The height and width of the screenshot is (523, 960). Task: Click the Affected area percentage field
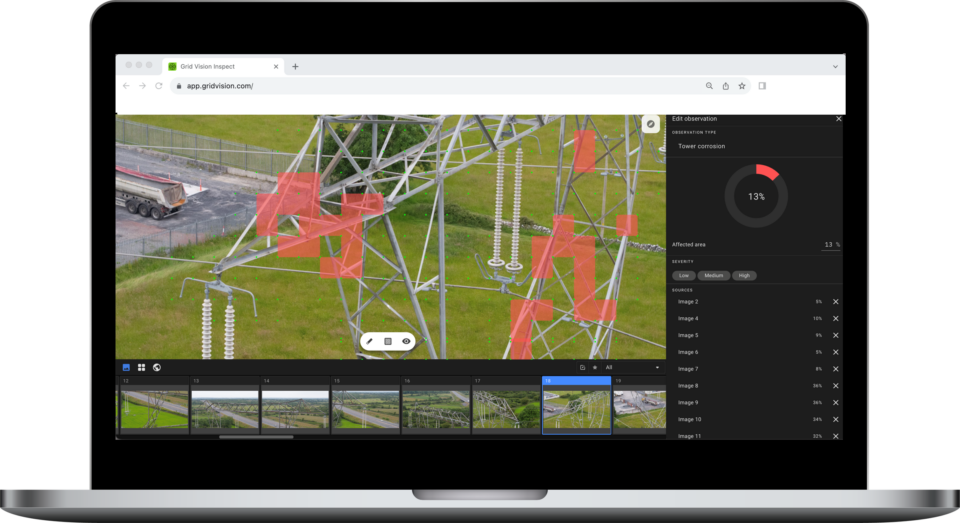(829, 245)
